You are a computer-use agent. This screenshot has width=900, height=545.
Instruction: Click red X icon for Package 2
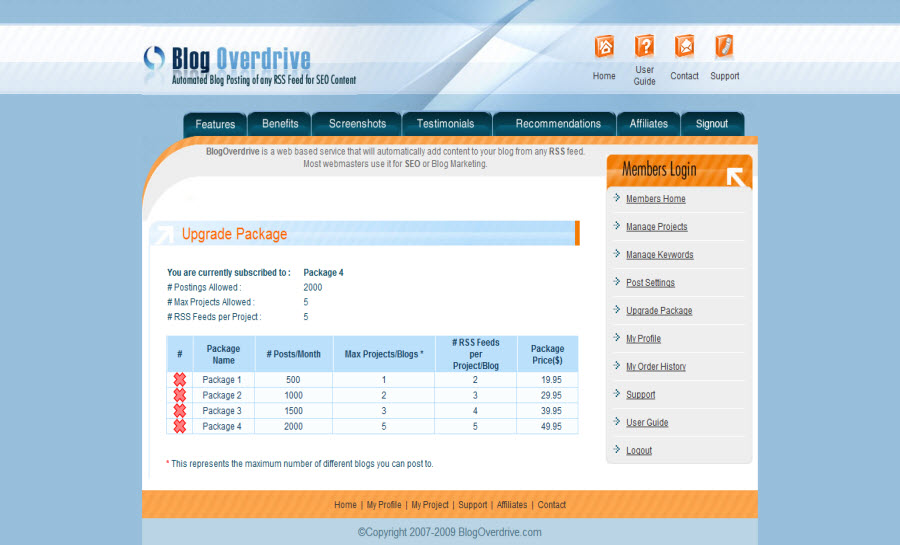click(x=180, y=395)
